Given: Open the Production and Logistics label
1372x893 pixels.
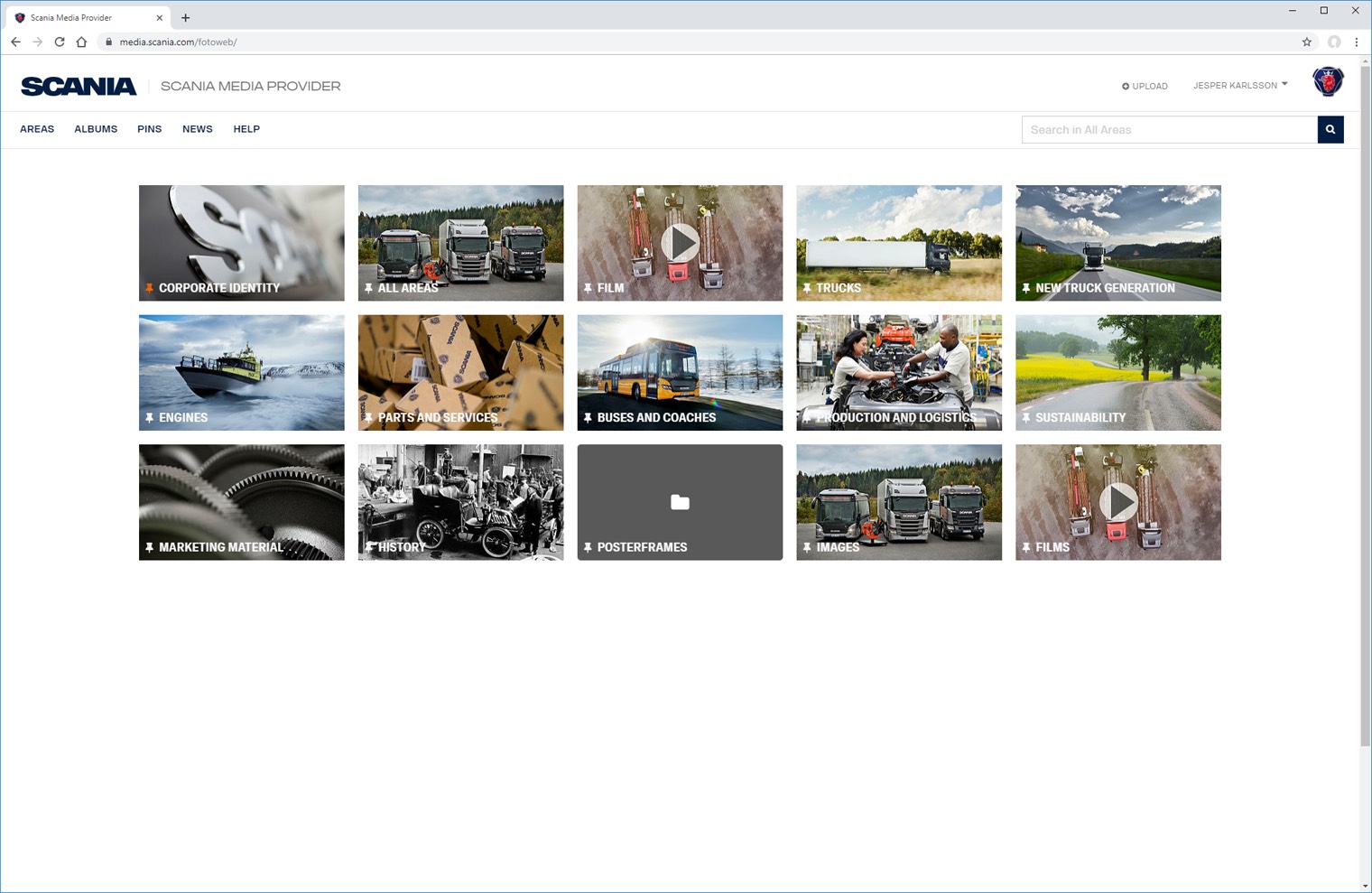Looking at the screenshot, I should pyautogui.click(x=895, y=418).
